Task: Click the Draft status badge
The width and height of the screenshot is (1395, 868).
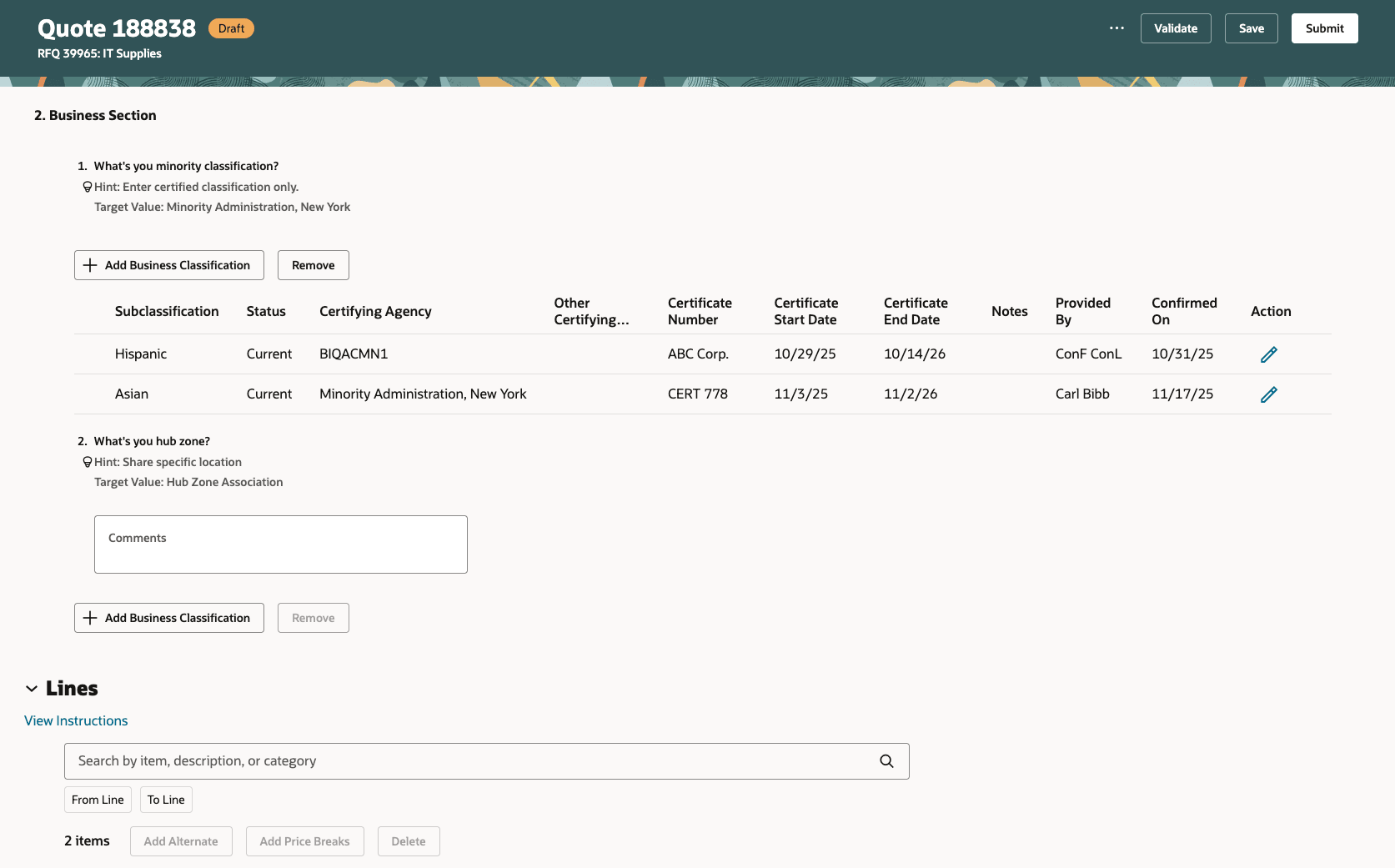Action: (231, 28)
